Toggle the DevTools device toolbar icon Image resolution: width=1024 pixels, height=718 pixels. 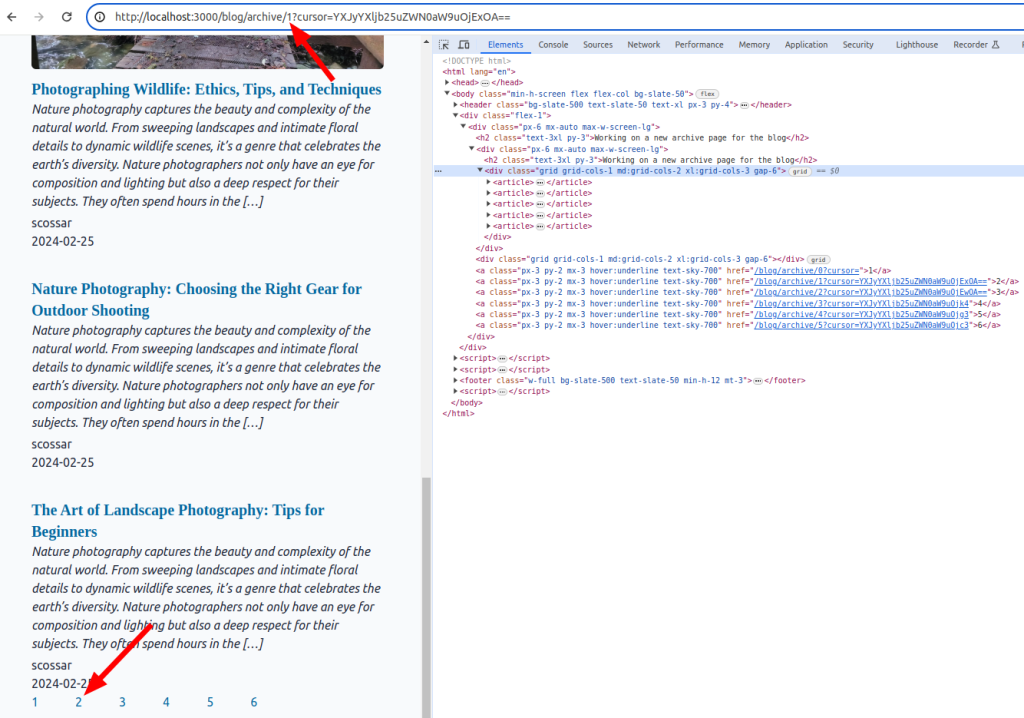tap(464, 44)
